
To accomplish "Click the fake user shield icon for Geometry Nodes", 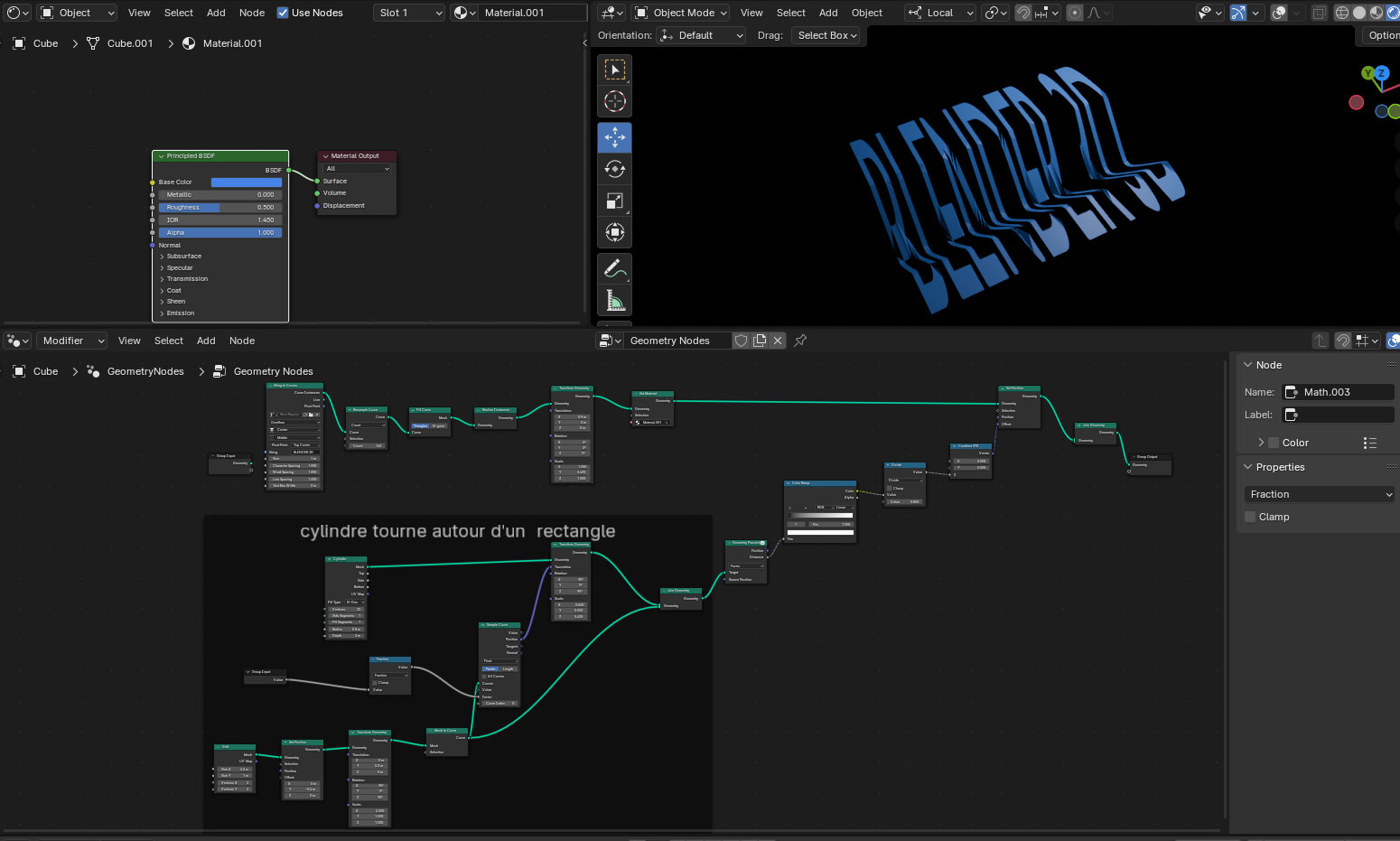I will coord(742,341).
